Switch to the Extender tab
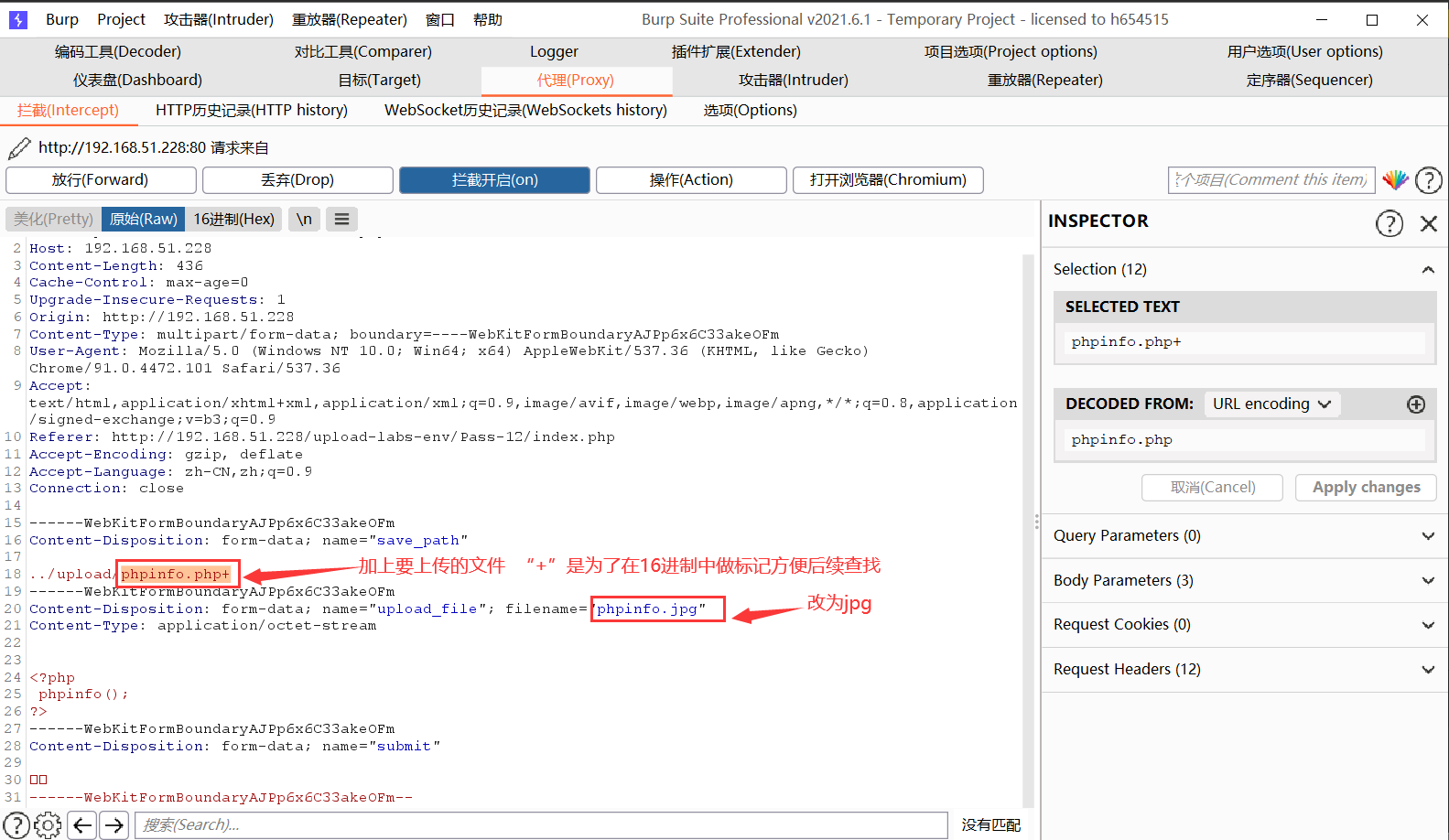 point(736,51)
